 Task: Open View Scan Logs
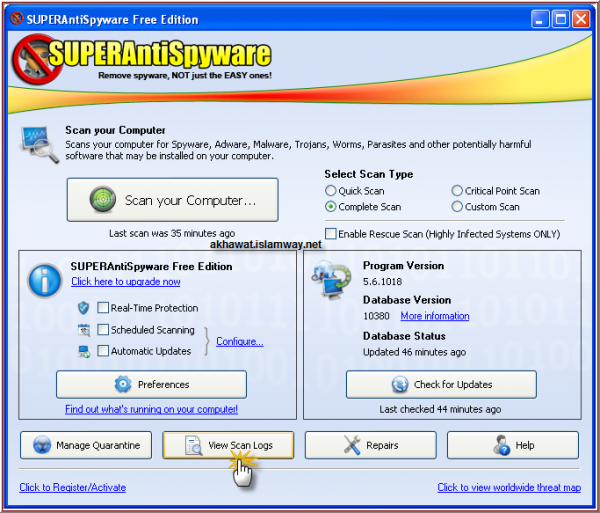point(228,445)
